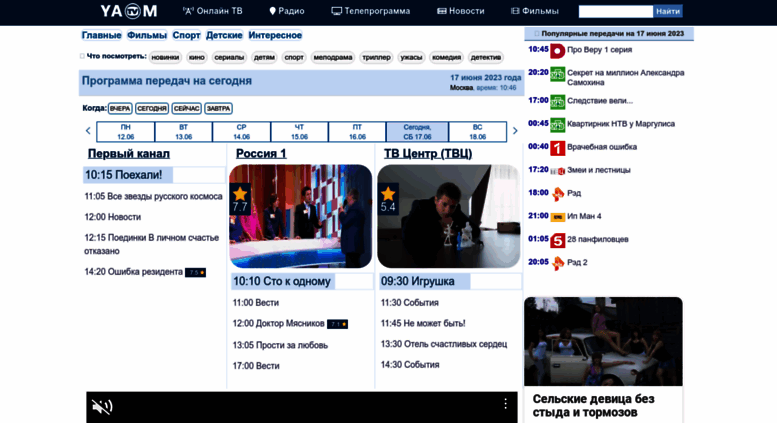Viewport: 777px width, 423px height.
Task: Switch to the Спорт category
Action: (186, 35)
